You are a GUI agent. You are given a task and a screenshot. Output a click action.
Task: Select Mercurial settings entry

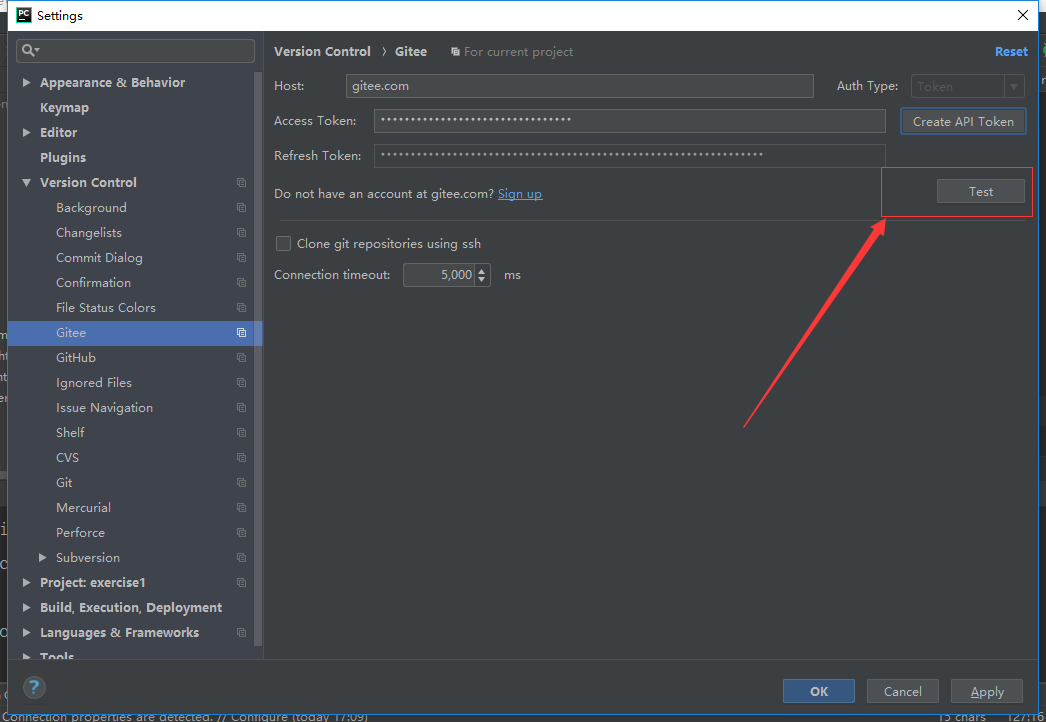(83, 508)
